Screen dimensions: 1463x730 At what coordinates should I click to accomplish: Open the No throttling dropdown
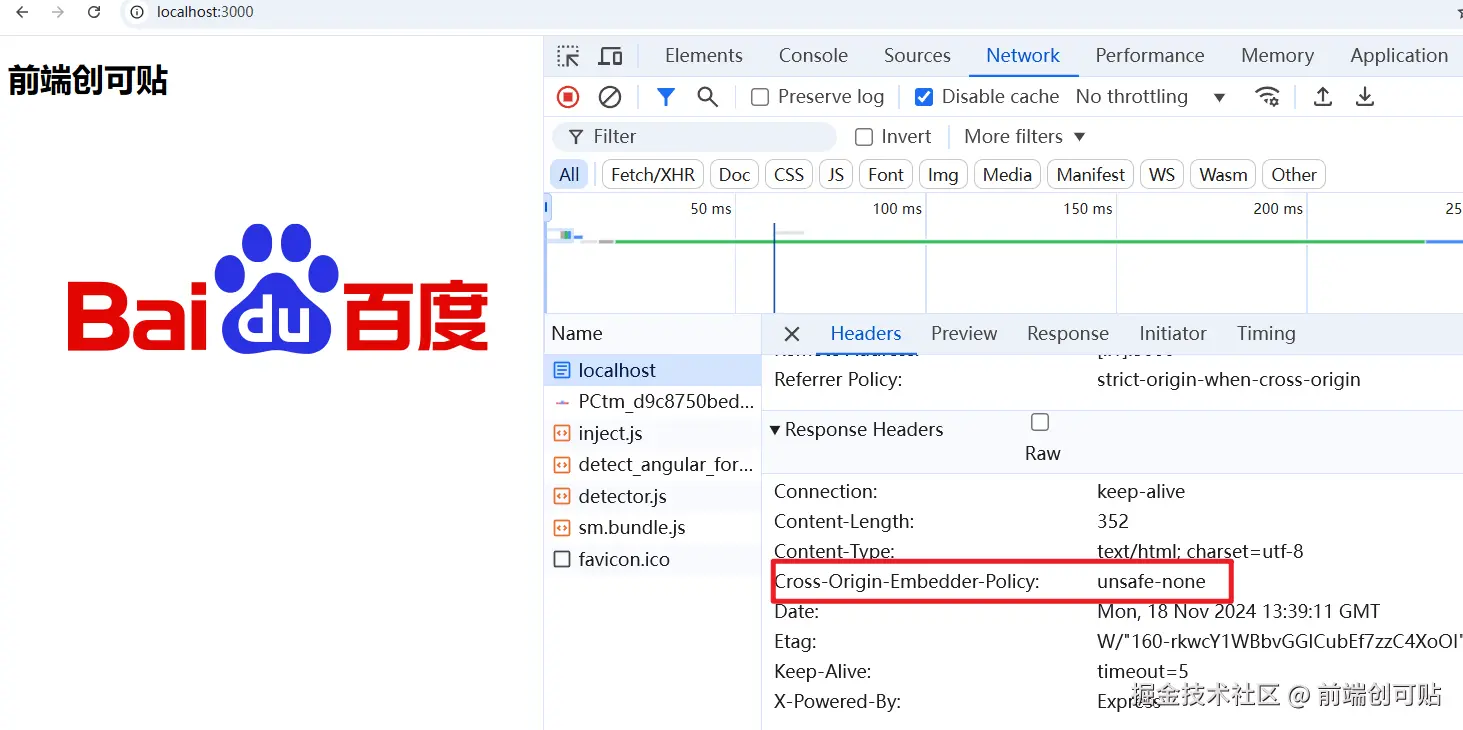click(x=1150, y=97)
